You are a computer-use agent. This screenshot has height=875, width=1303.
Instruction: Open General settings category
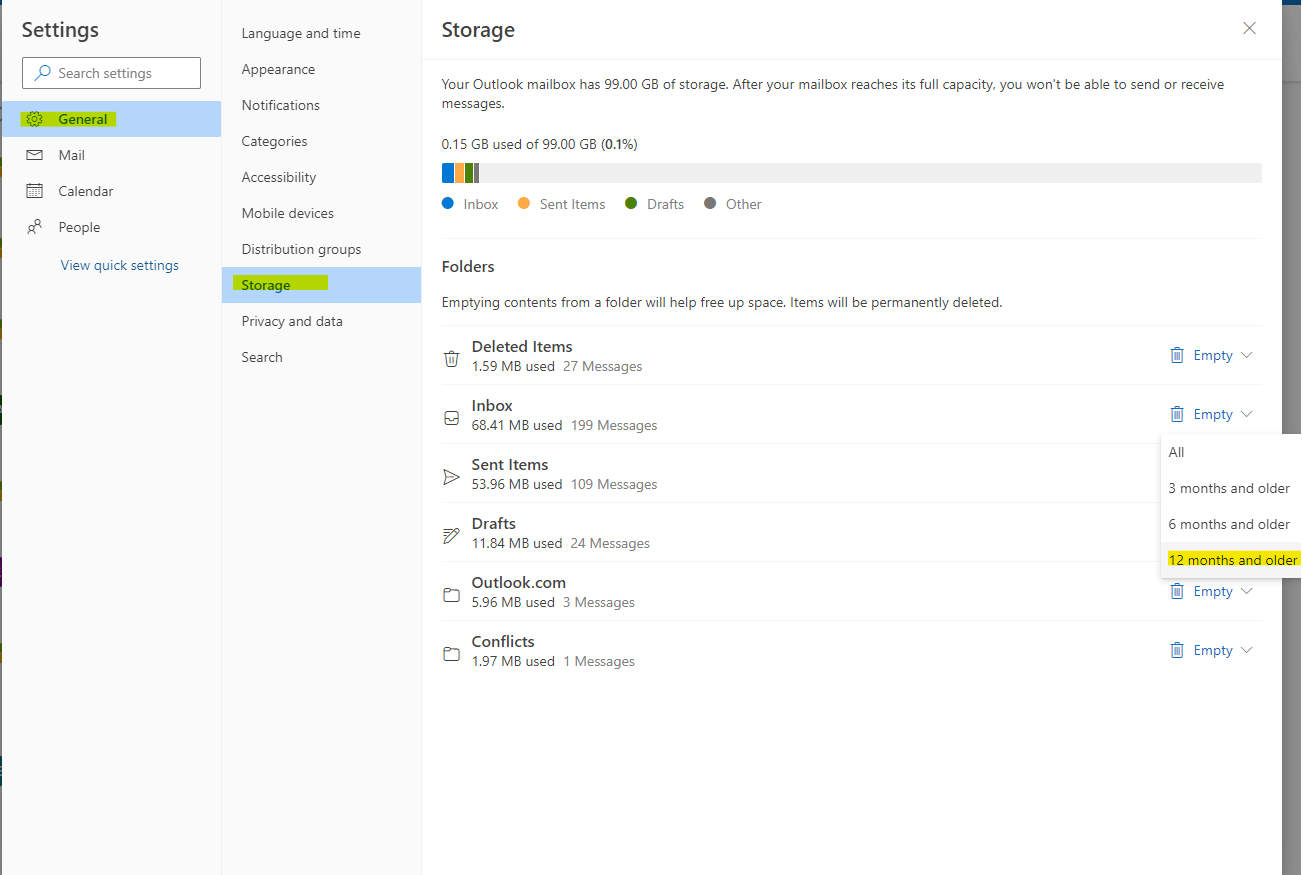[111, 119]
